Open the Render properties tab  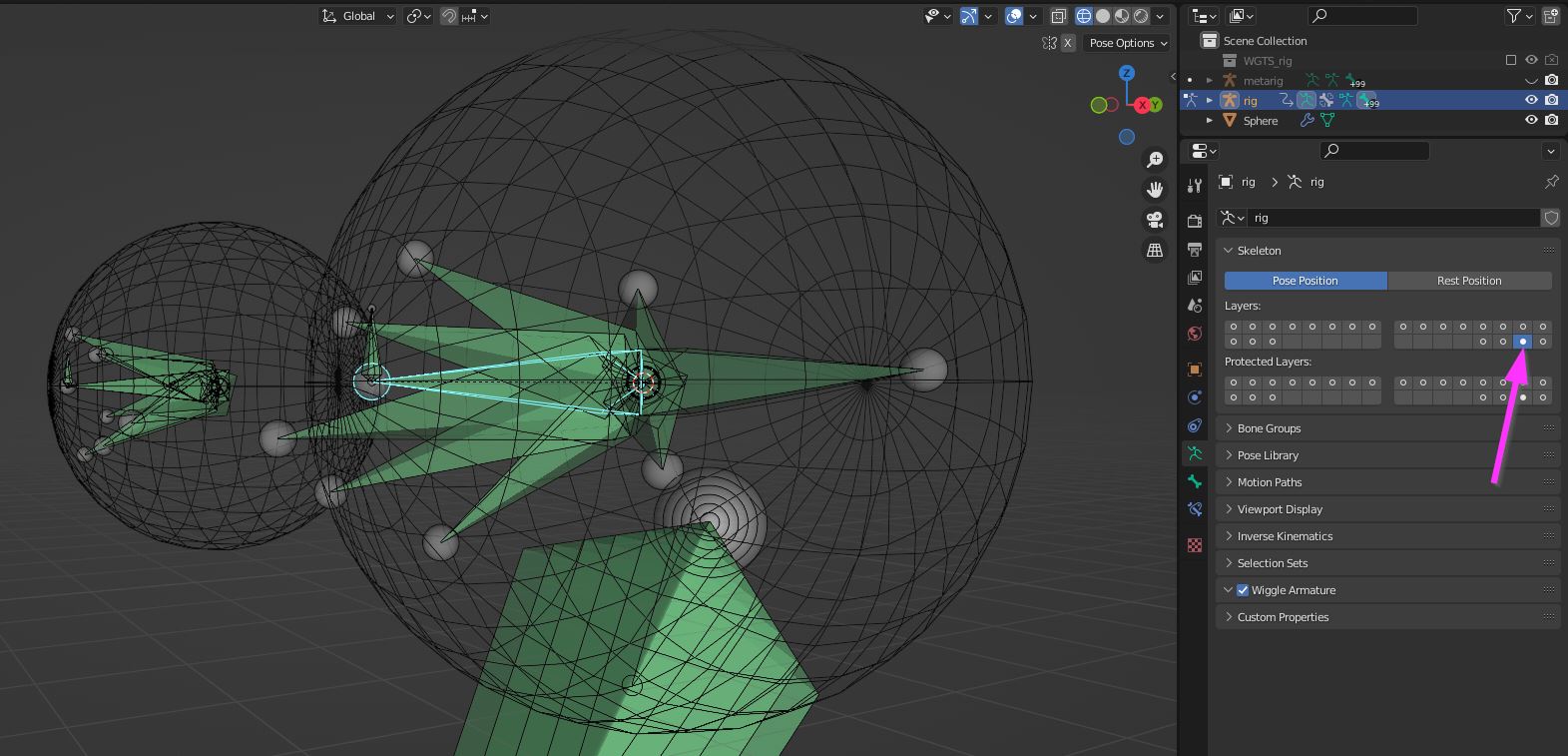pyautogui.click(x=1195, y=221)
